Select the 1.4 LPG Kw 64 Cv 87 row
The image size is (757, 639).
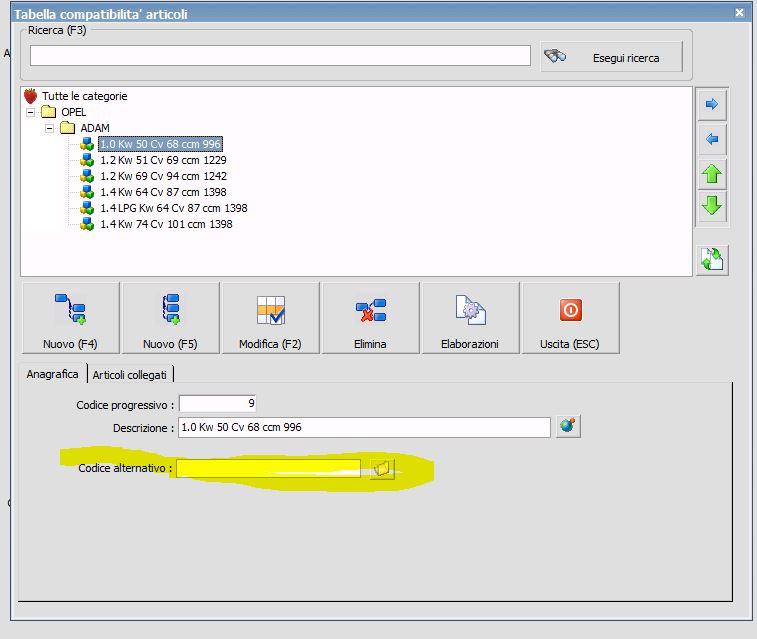coord(174,208)
